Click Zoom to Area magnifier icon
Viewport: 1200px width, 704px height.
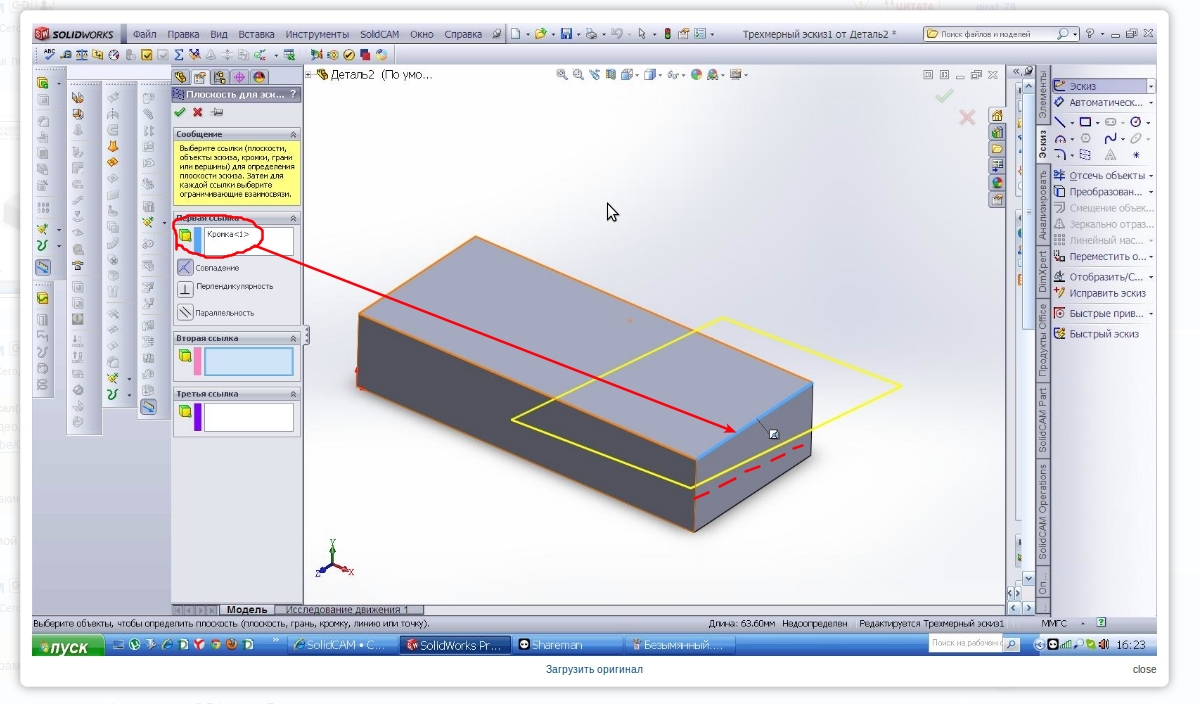tap(578, 74)
